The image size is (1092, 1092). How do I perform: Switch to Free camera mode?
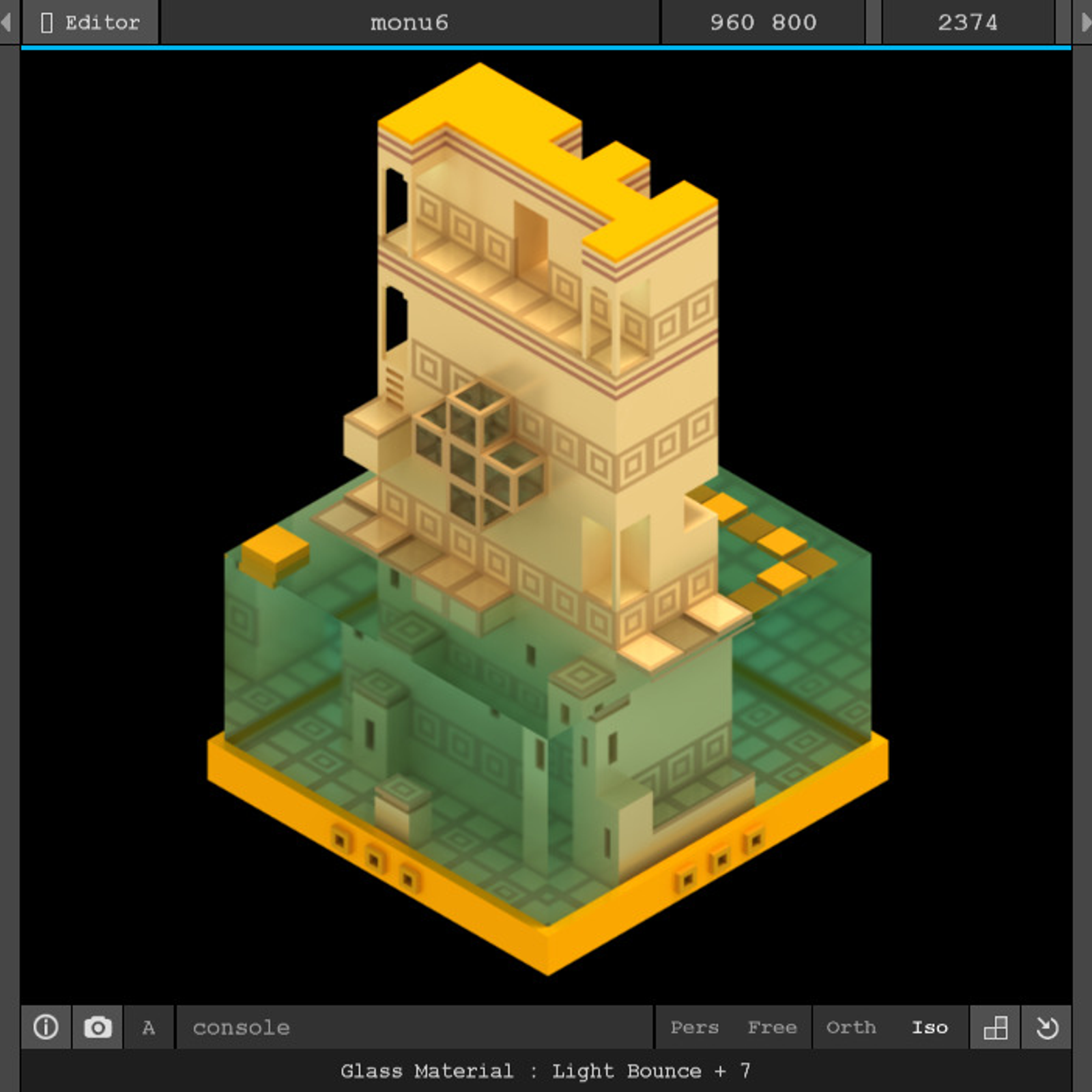772,1027
